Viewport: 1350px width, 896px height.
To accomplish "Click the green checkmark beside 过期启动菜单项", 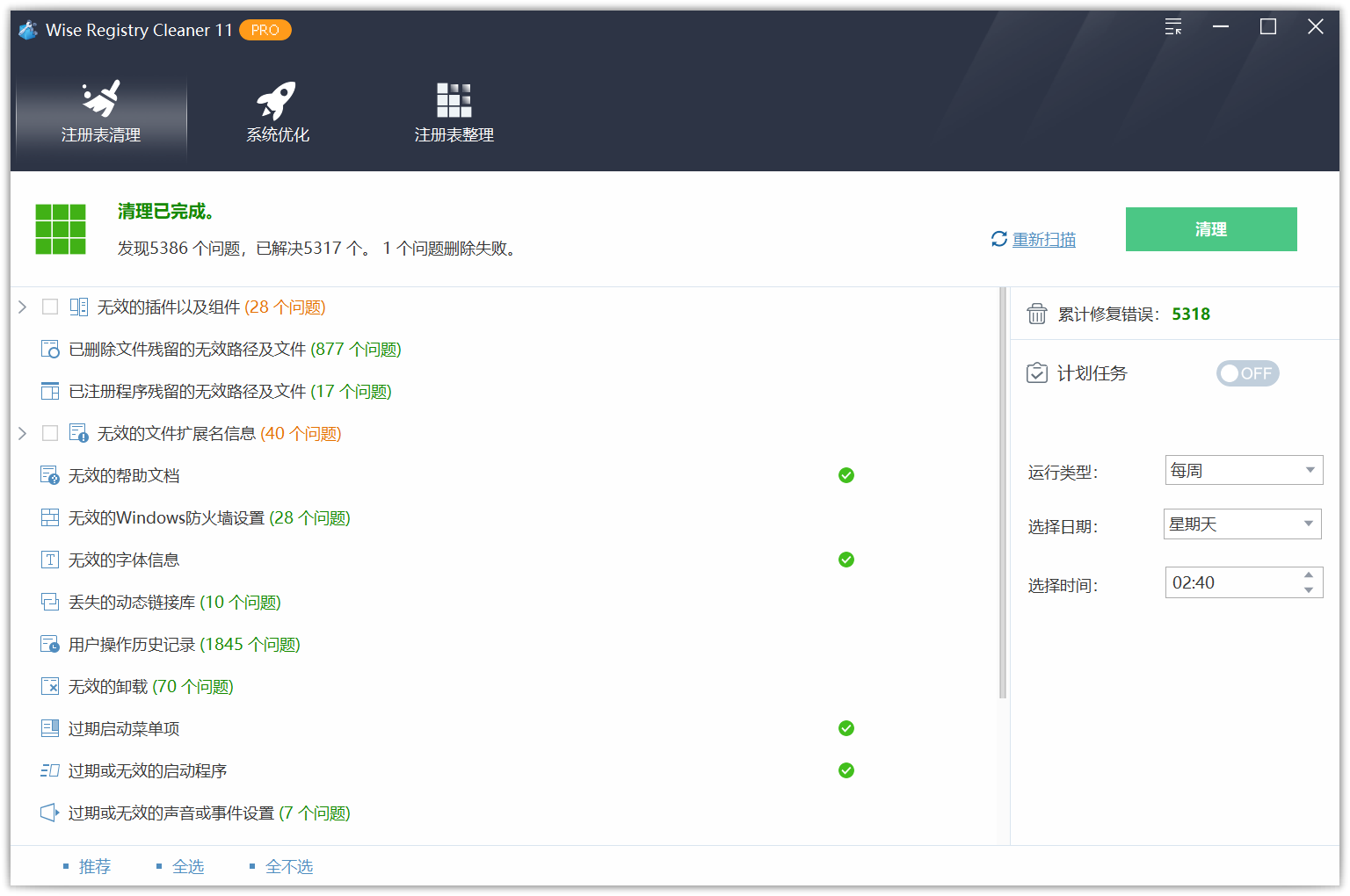I will point(846,728).
